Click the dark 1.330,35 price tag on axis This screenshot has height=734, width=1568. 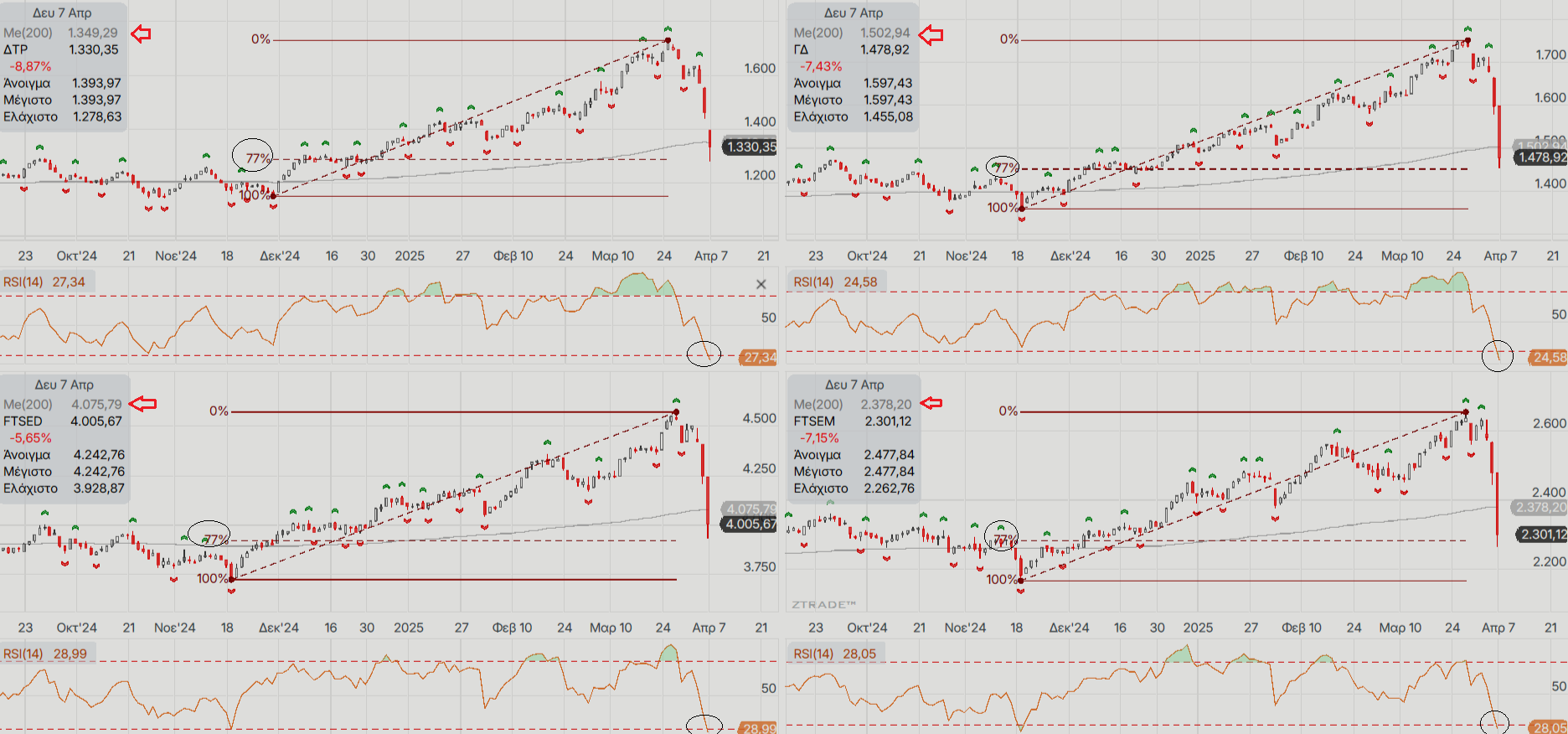(750, 147)
